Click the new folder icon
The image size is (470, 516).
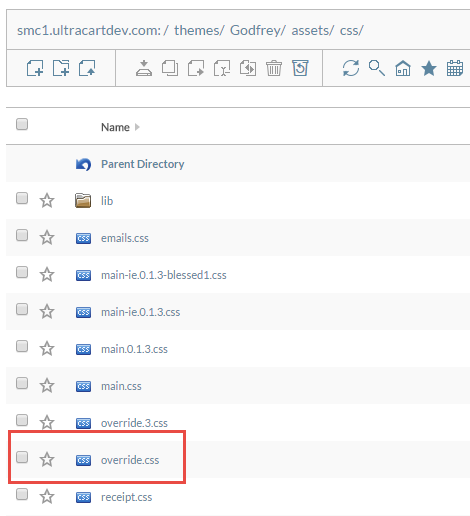tap(61, 68)
